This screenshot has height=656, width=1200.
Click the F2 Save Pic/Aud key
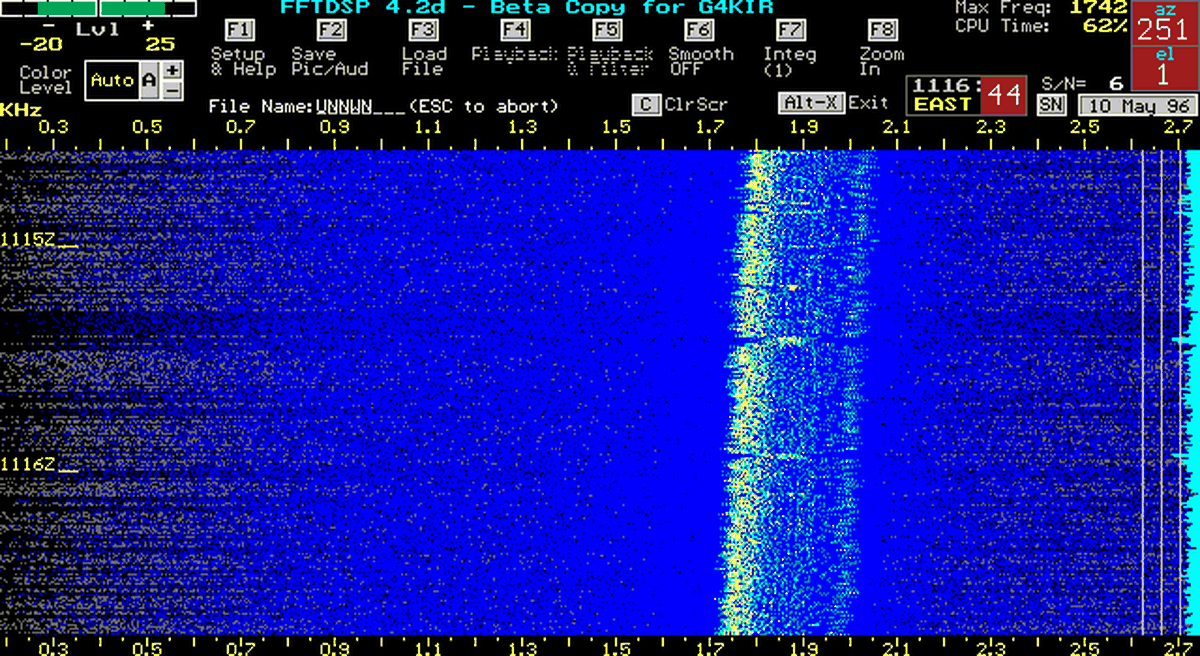click(x=331, y=30)
